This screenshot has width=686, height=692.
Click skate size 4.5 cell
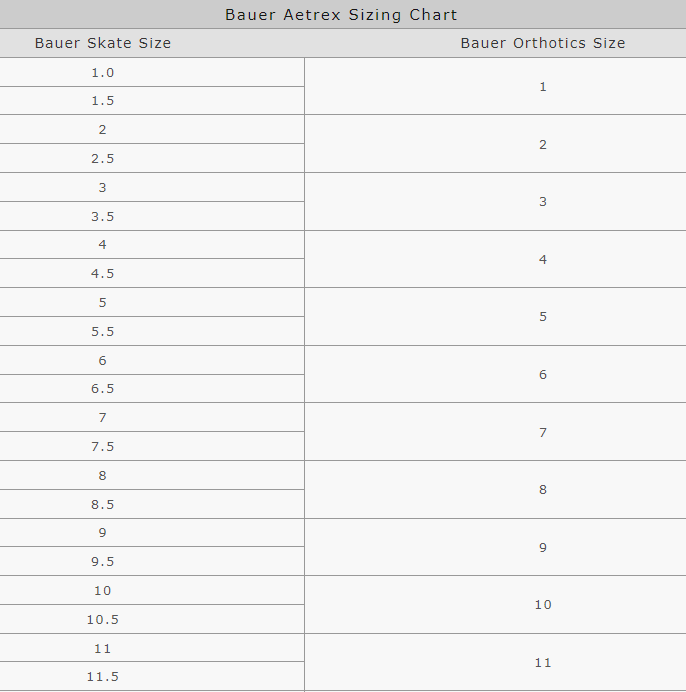pos(103,273)
